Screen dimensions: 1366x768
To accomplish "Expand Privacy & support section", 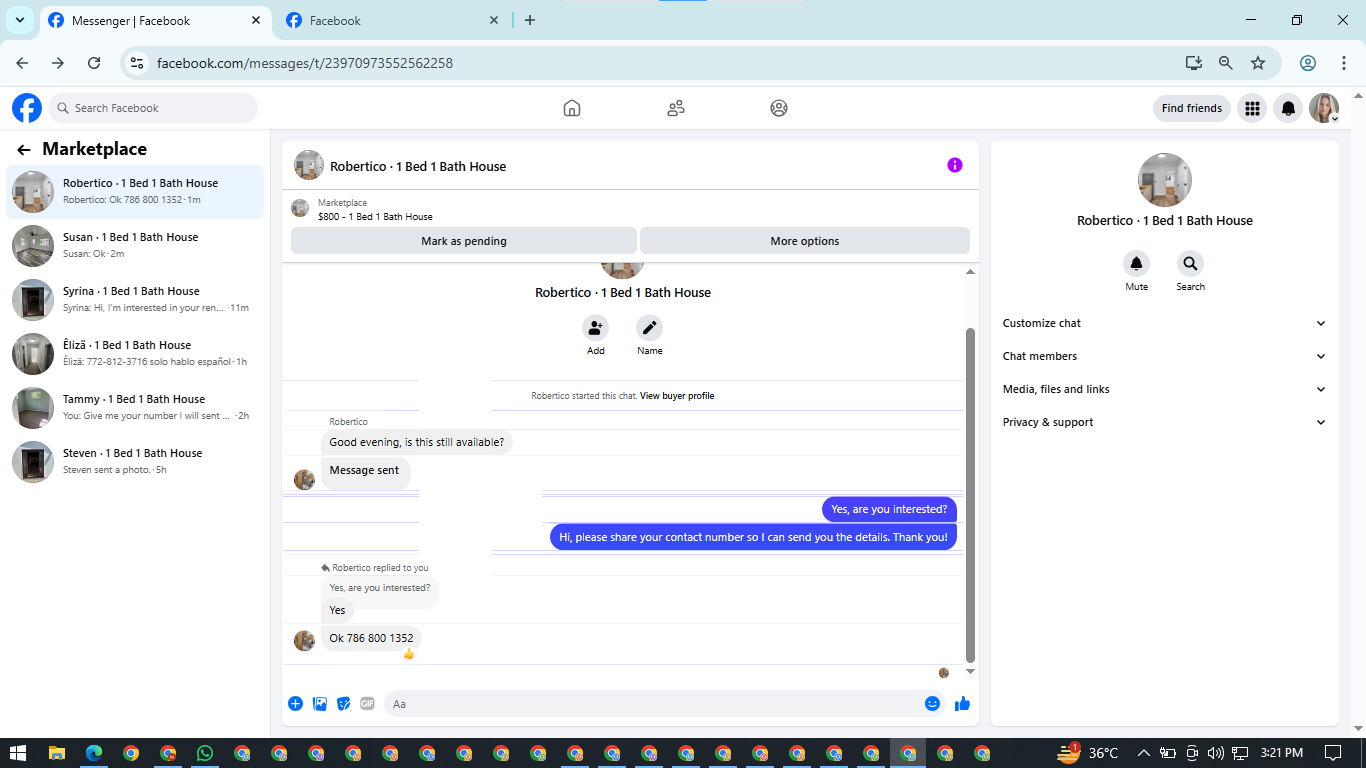I will 1165,422.
